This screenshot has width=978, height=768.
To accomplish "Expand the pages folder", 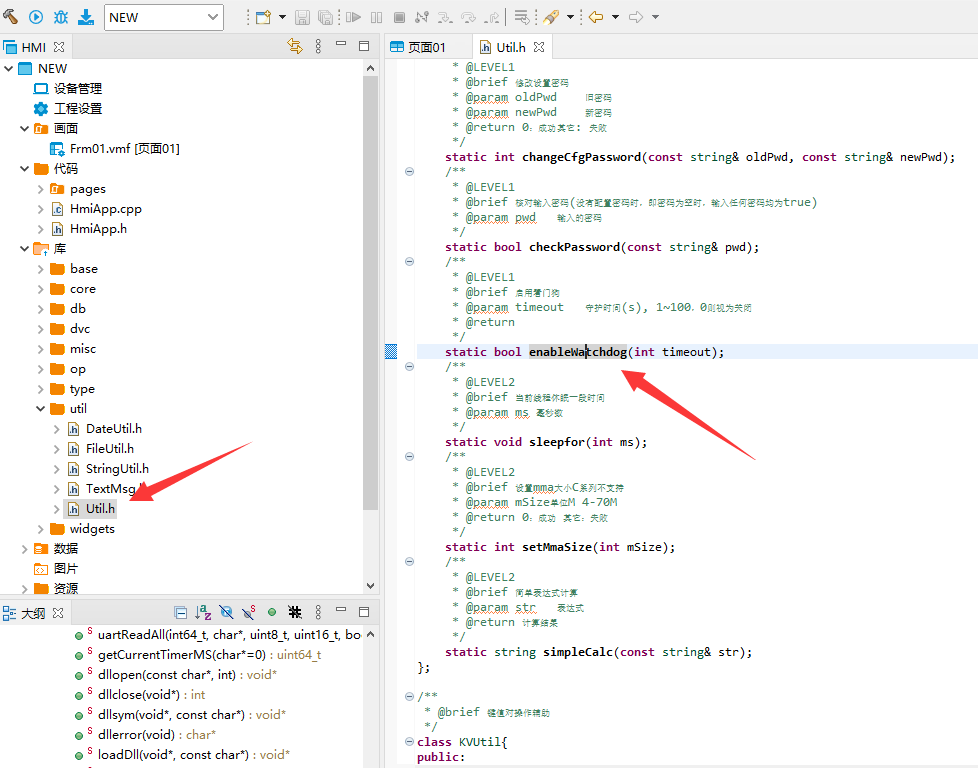I will (41, 189).
